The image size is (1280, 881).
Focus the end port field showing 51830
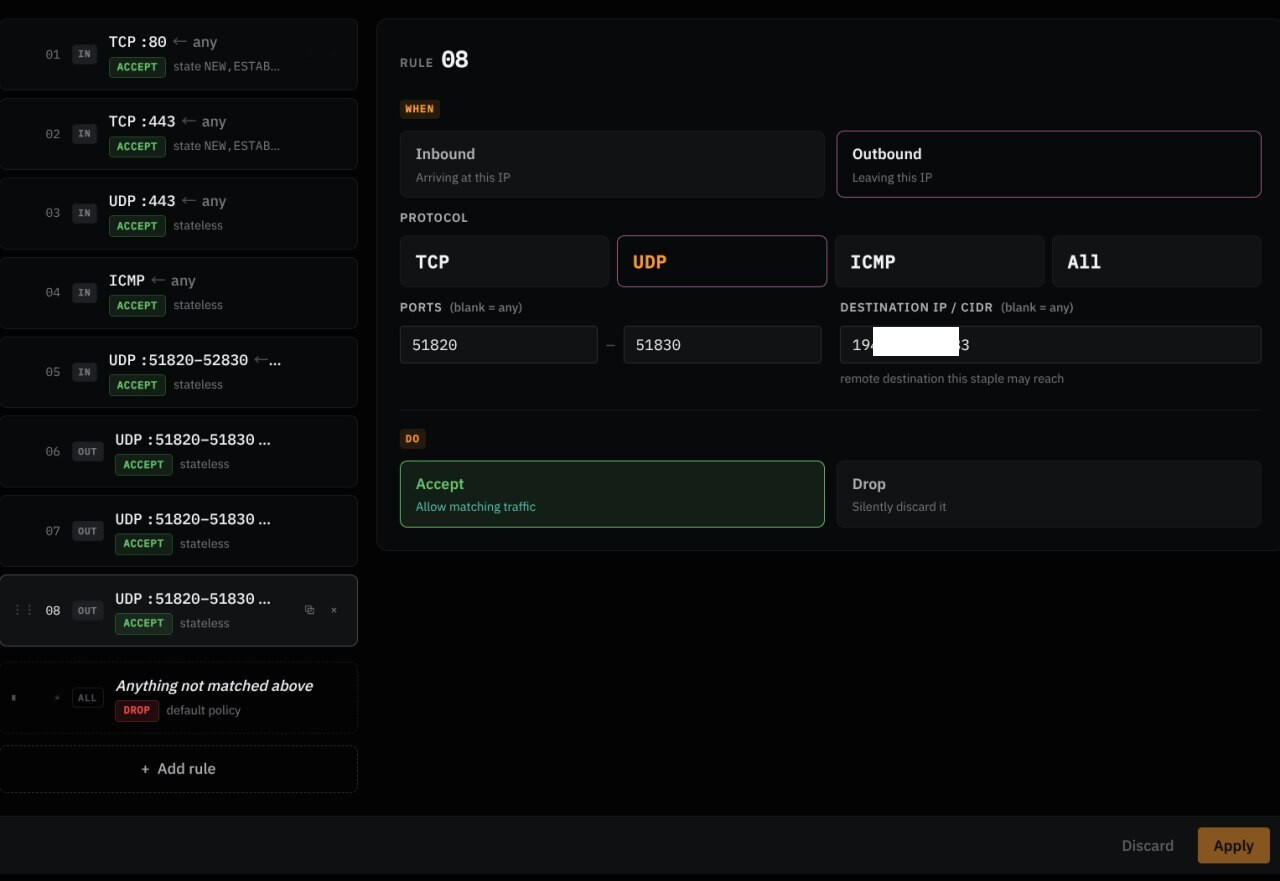click(722, 345)
